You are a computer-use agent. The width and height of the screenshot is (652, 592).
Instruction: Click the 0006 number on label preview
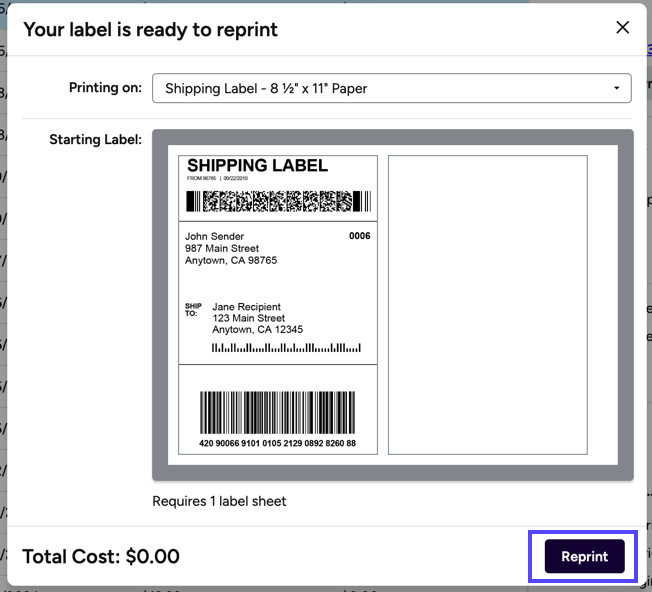click(x=359, y=237)
